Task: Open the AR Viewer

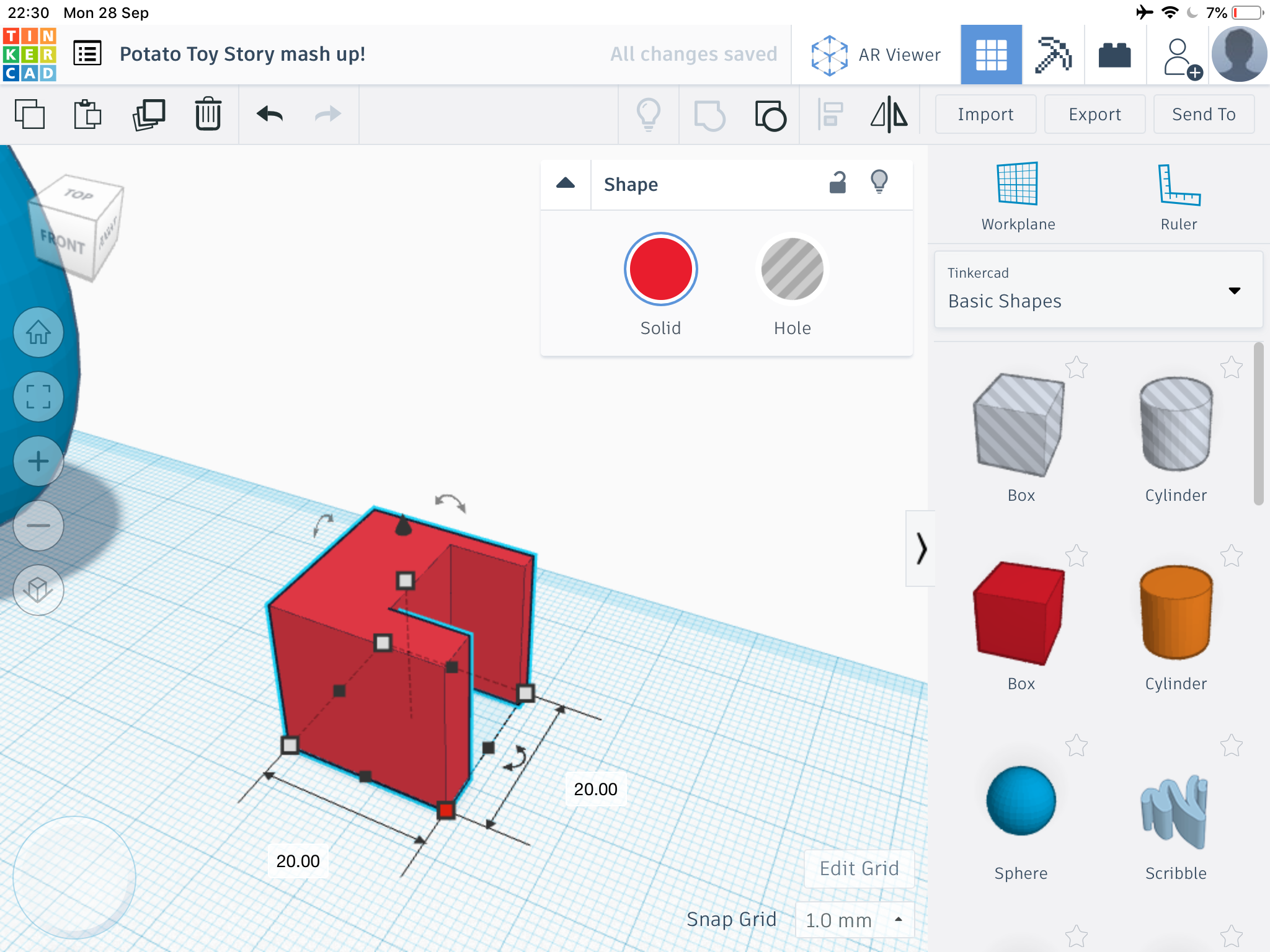Action: pos(876,55)
